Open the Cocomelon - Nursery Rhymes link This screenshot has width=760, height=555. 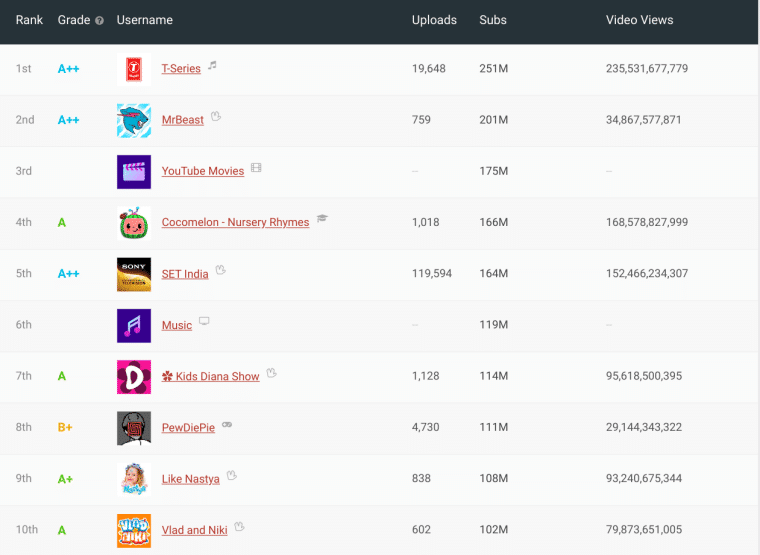(235, 222)
